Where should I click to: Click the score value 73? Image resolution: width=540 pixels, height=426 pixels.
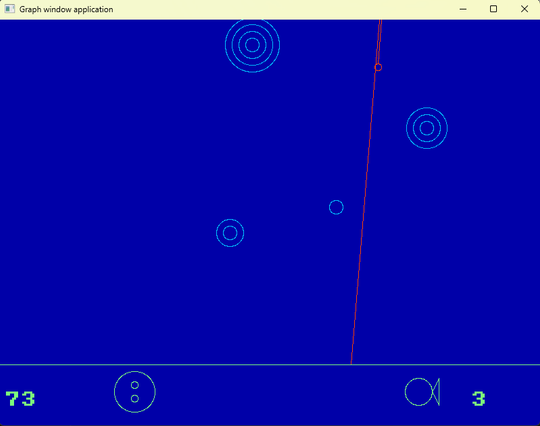(20, 399)
